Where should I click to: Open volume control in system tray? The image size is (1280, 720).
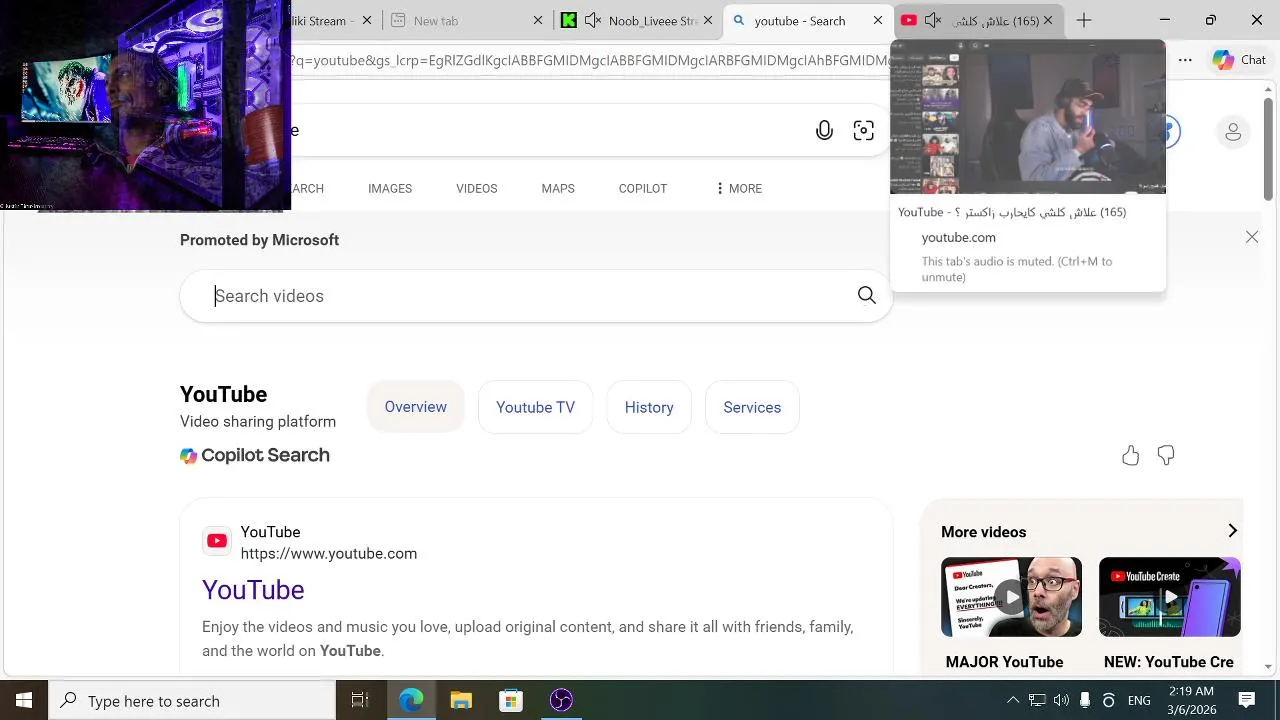click(1061, 701)
